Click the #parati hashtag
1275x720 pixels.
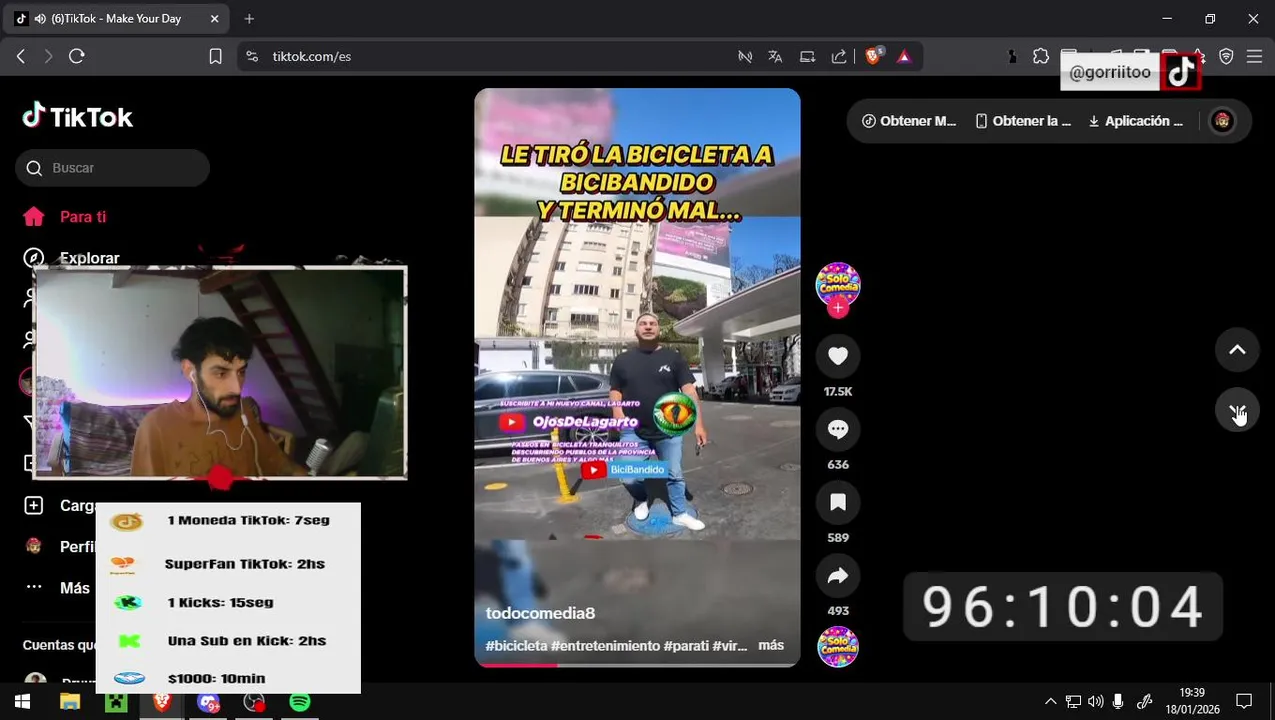686,646
